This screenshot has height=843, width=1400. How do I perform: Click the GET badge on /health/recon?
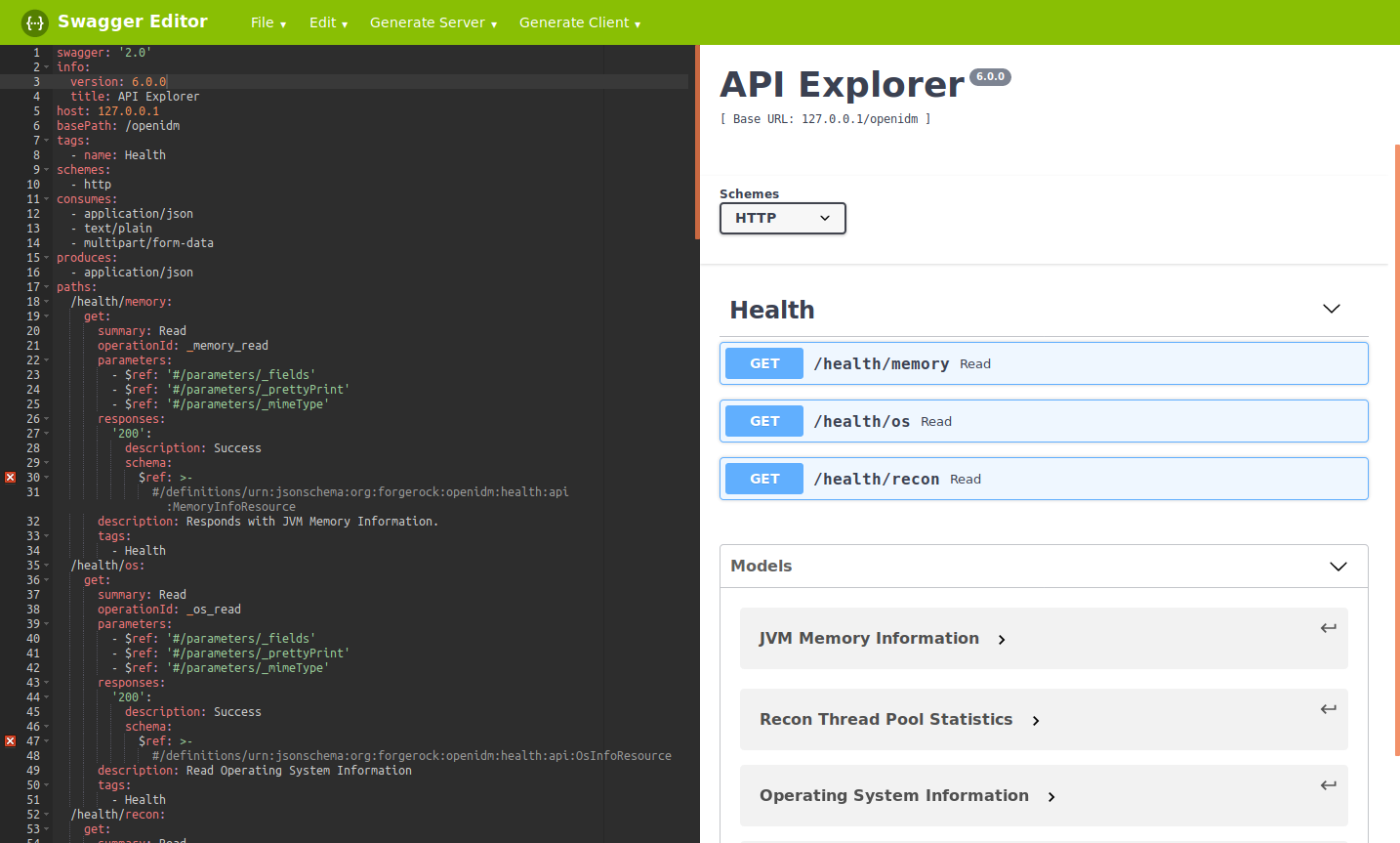[x=763, y=478]
